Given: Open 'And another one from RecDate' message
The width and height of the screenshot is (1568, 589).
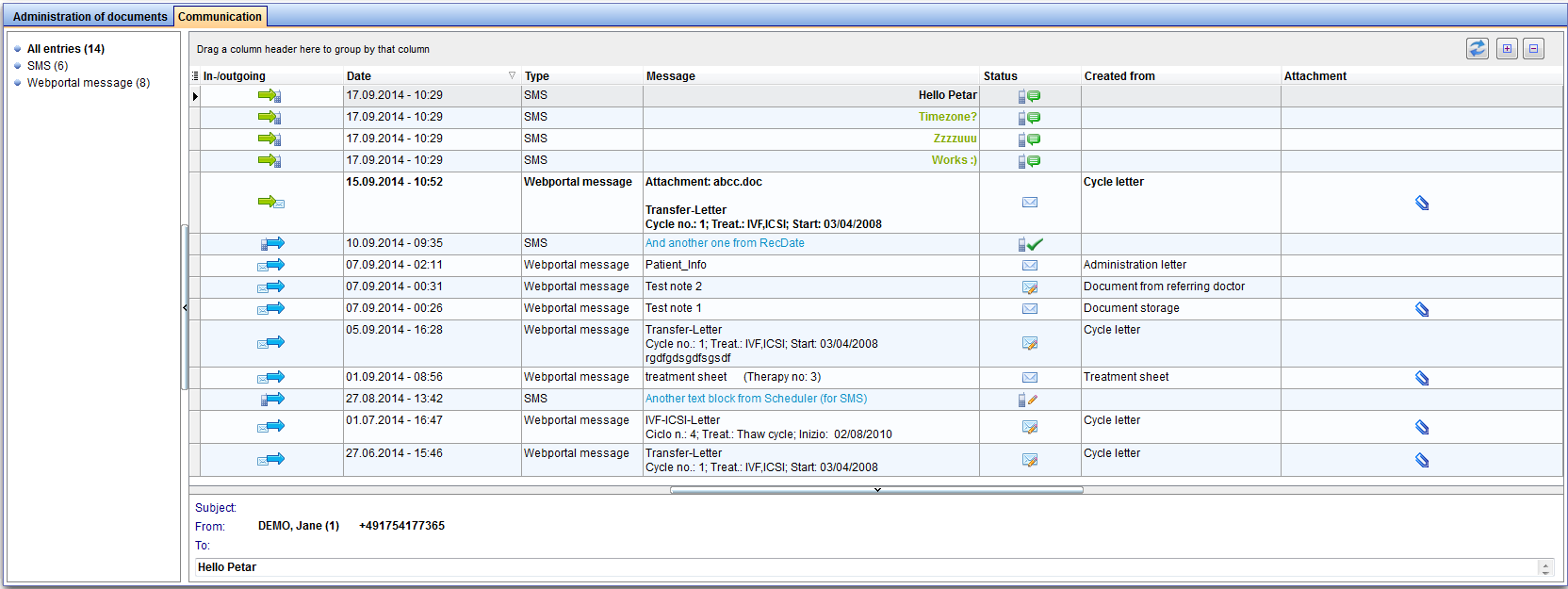Looking at the screenshot, I should [725, 243].
